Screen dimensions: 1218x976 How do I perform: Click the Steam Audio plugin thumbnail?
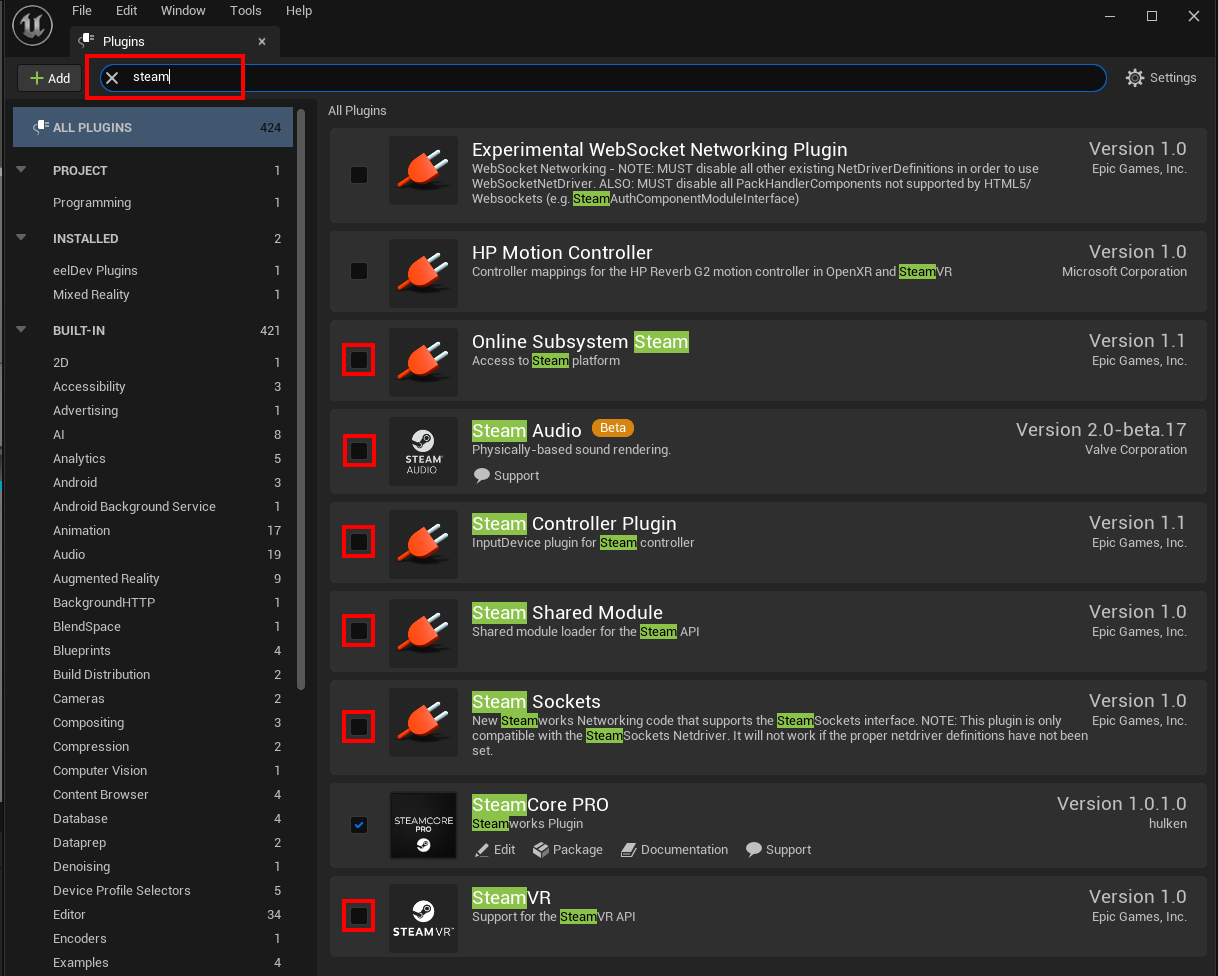[423, 451]
